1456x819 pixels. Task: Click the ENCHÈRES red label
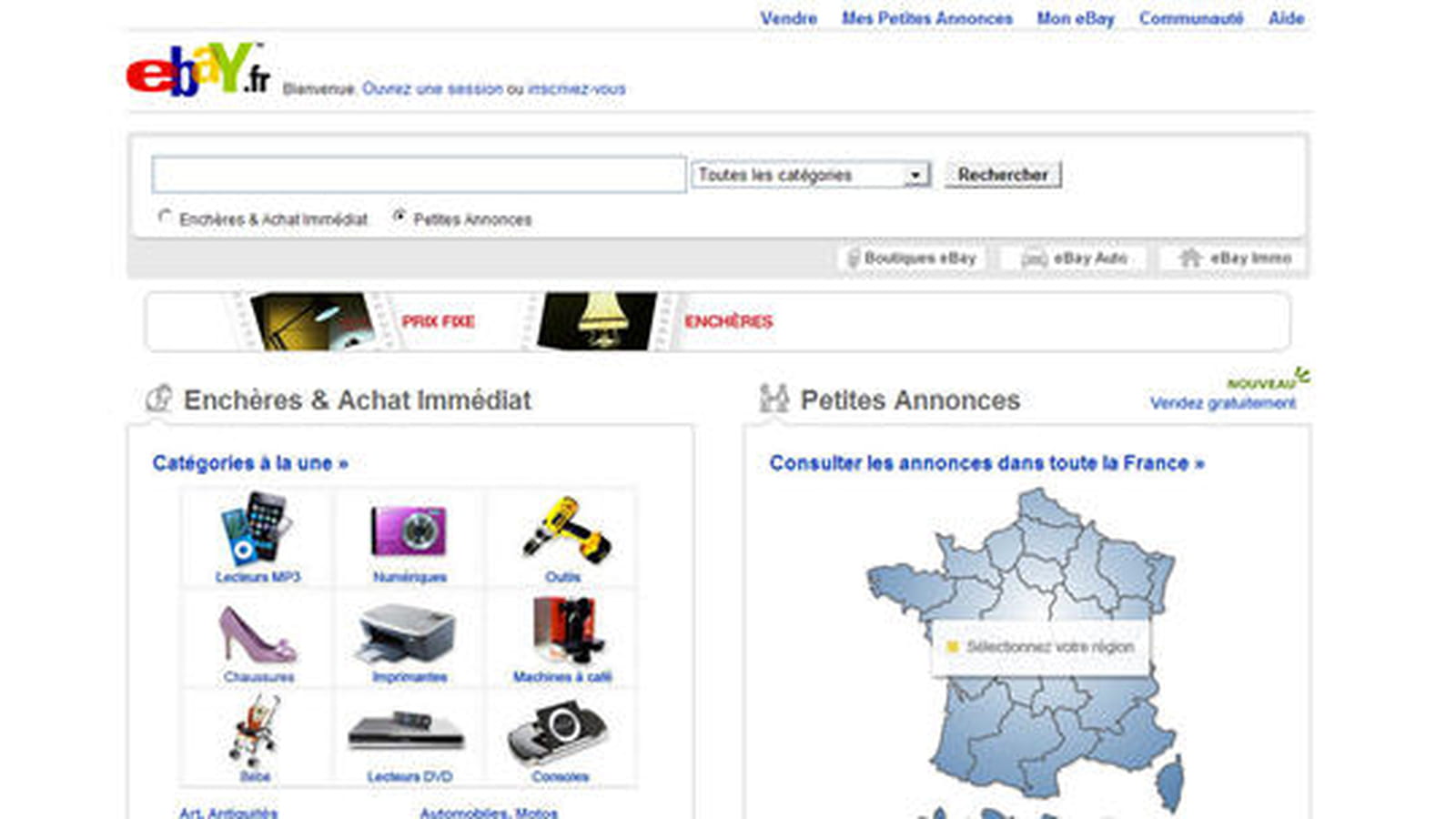click(728, 321)
